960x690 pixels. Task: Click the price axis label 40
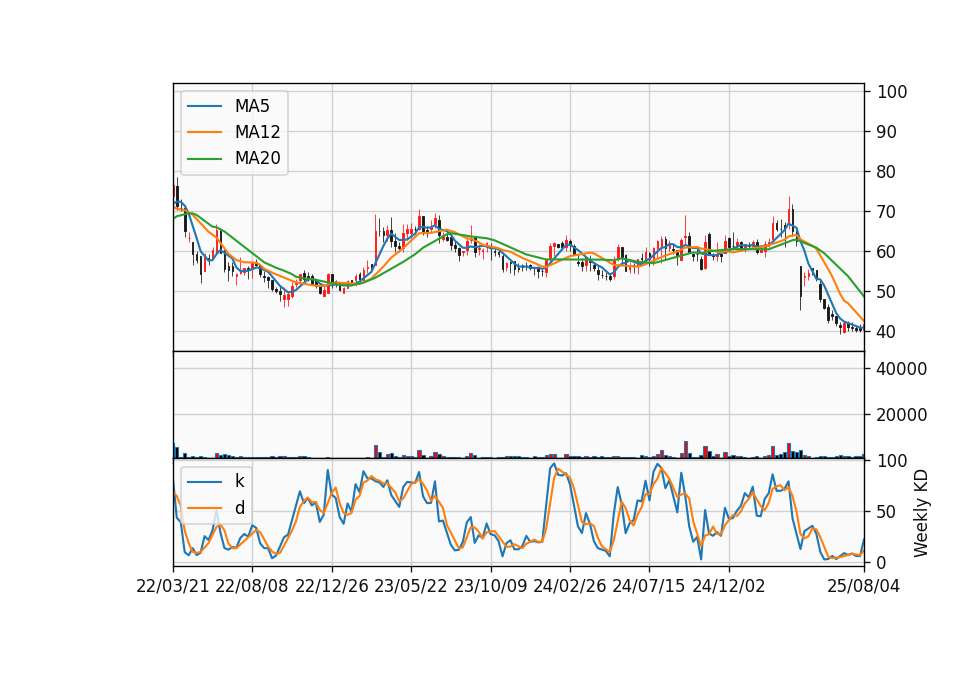coord(887,332)
